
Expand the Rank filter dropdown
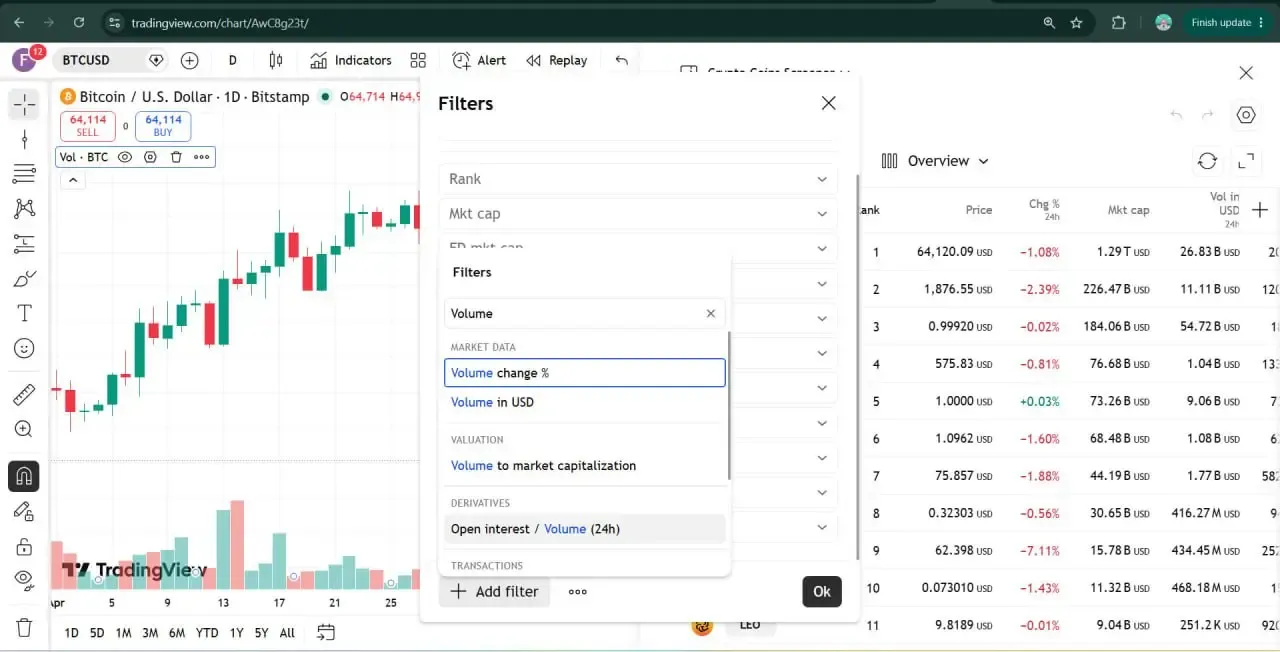click(638, 179)
